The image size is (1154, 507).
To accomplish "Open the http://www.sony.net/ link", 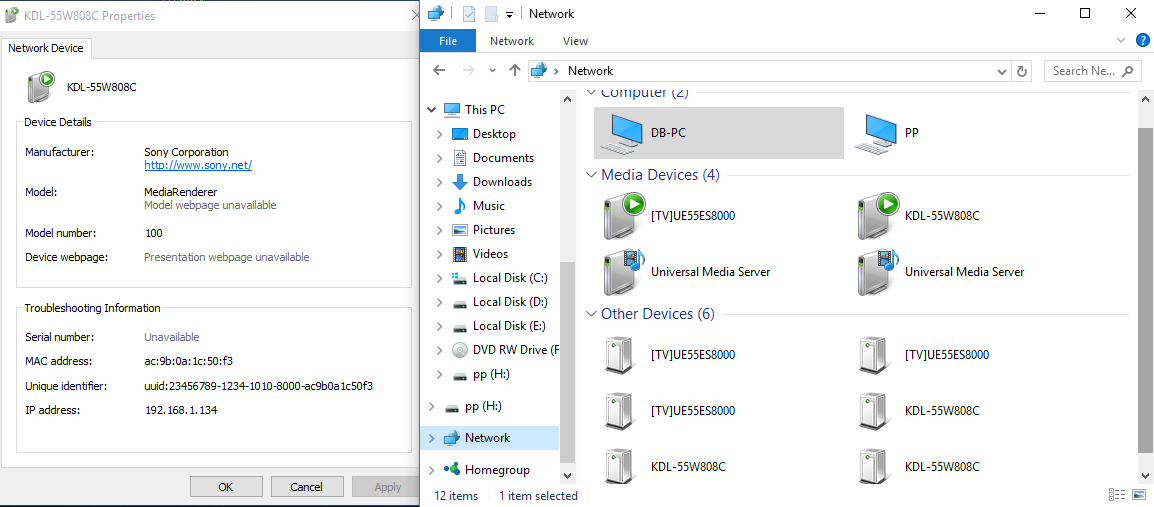I will 198,166.
